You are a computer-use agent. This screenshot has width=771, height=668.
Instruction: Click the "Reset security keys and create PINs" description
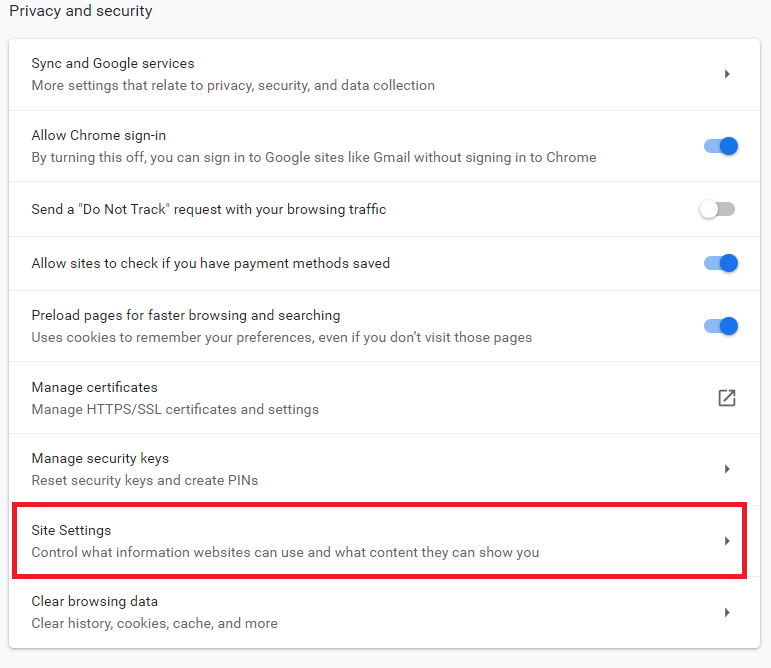(x=144, y=480)
